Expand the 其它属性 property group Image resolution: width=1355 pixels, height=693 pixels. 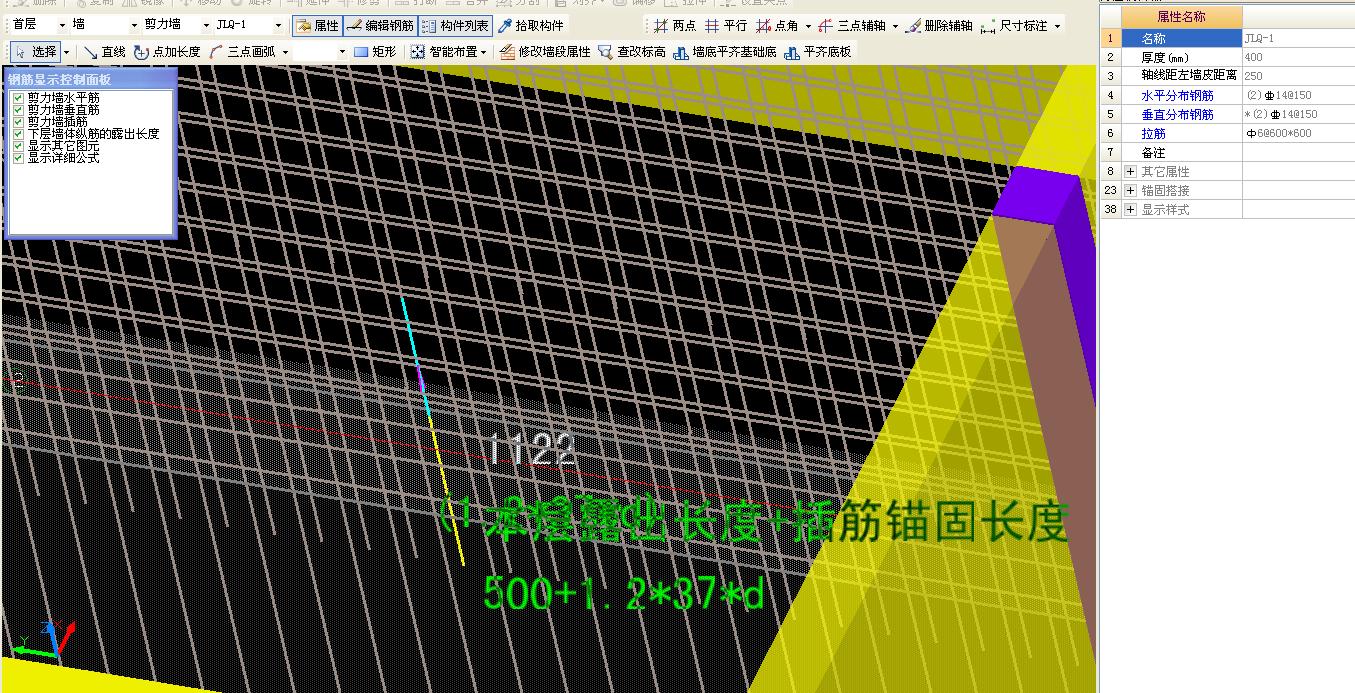[1131, 172]
